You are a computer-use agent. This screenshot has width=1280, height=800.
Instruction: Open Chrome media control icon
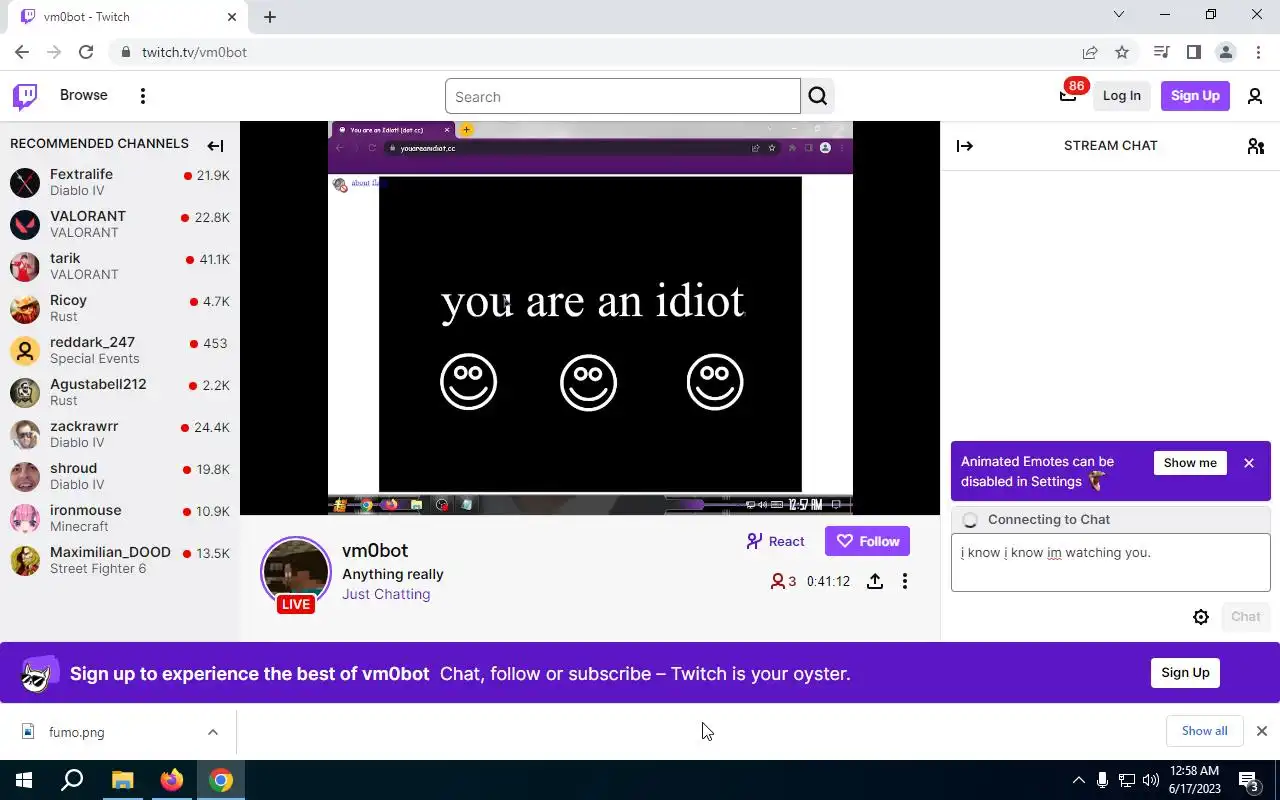click(x=1161, y=52)
